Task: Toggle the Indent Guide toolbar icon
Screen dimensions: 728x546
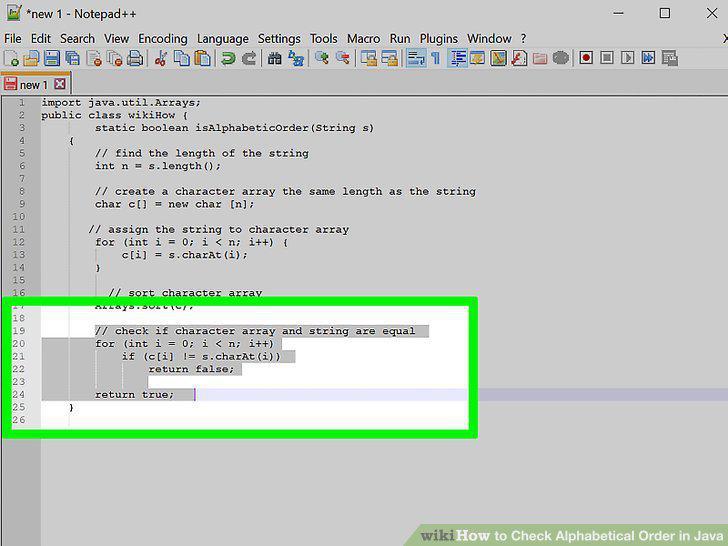Action: pos(457,58)
